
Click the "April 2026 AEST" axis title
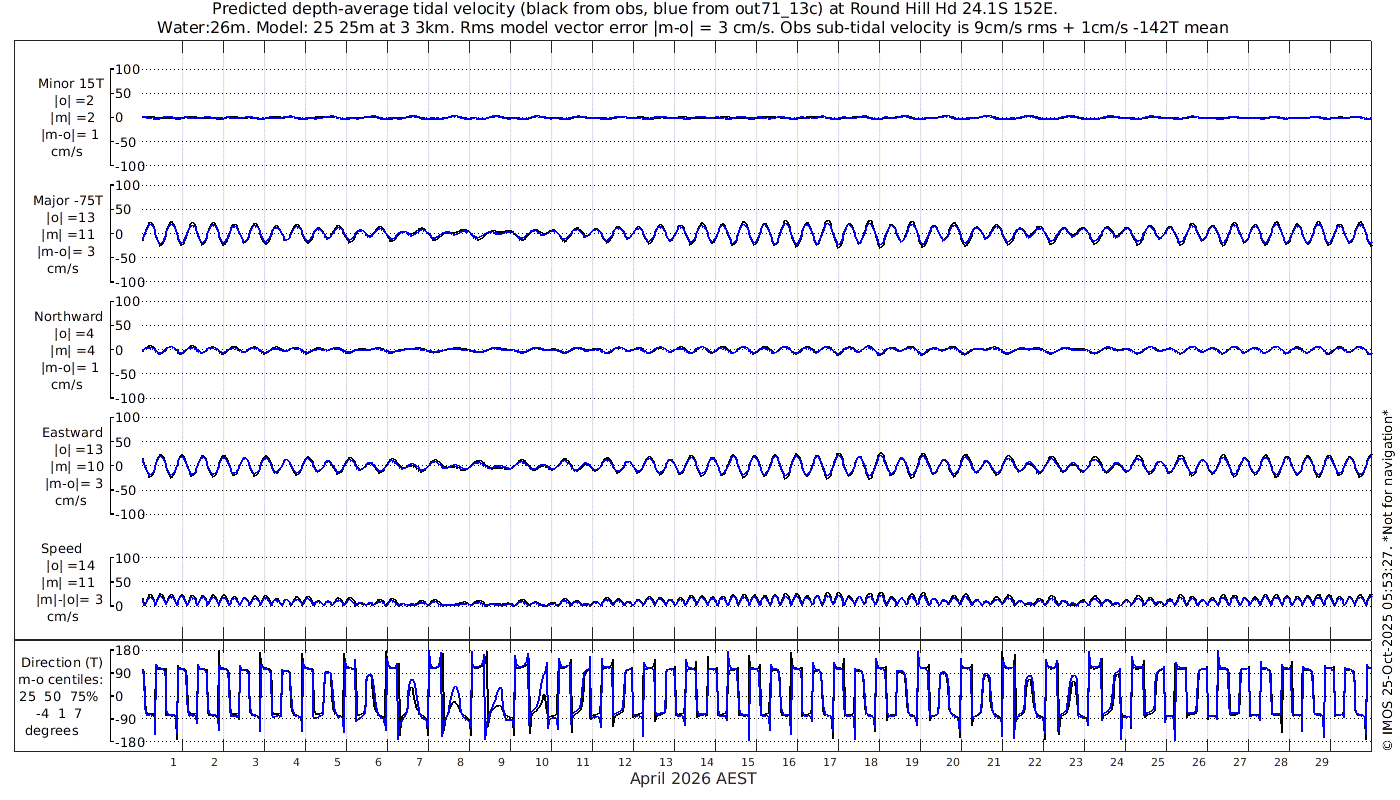click(x=693, y=778)
